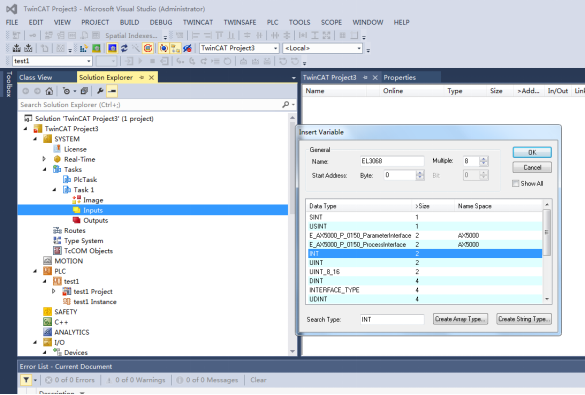Screen dimensions: 585x395
Task: Expand the Real-Time node
Action: tap(44, 159)
